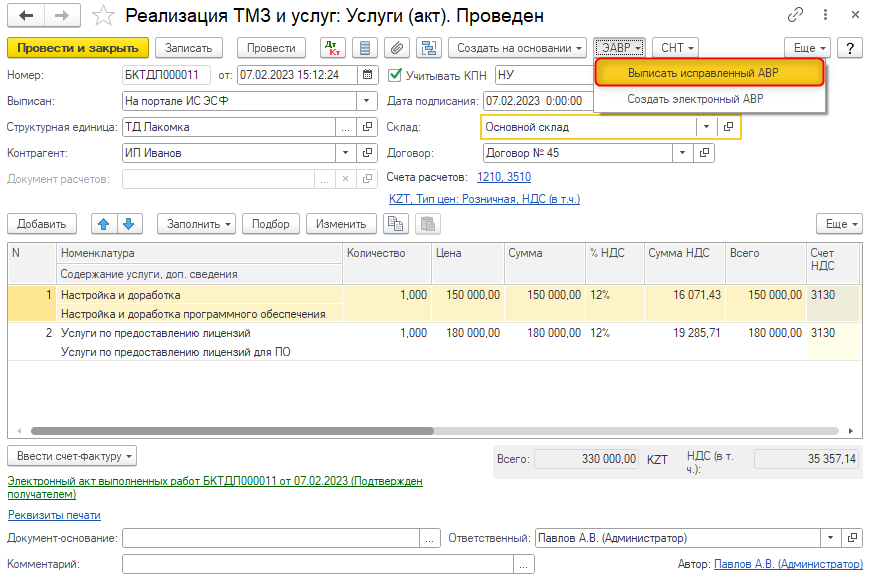Toggle the Учитывать КПН checkbox
The height and width of the screenshot is (578, 869).
395,75
